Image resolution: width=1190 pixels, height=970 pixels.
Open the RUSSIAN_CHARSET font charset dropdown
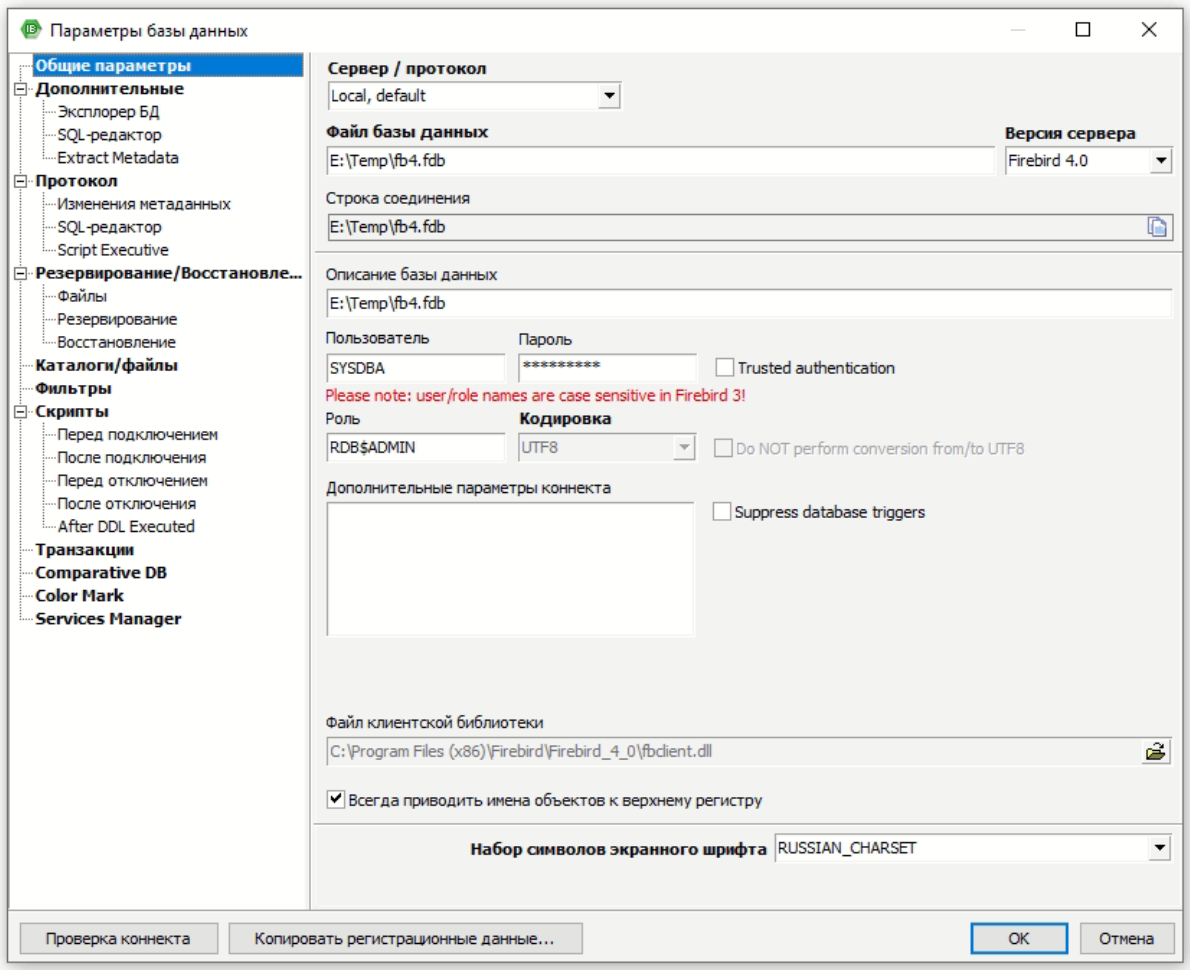pos(1159,849)
